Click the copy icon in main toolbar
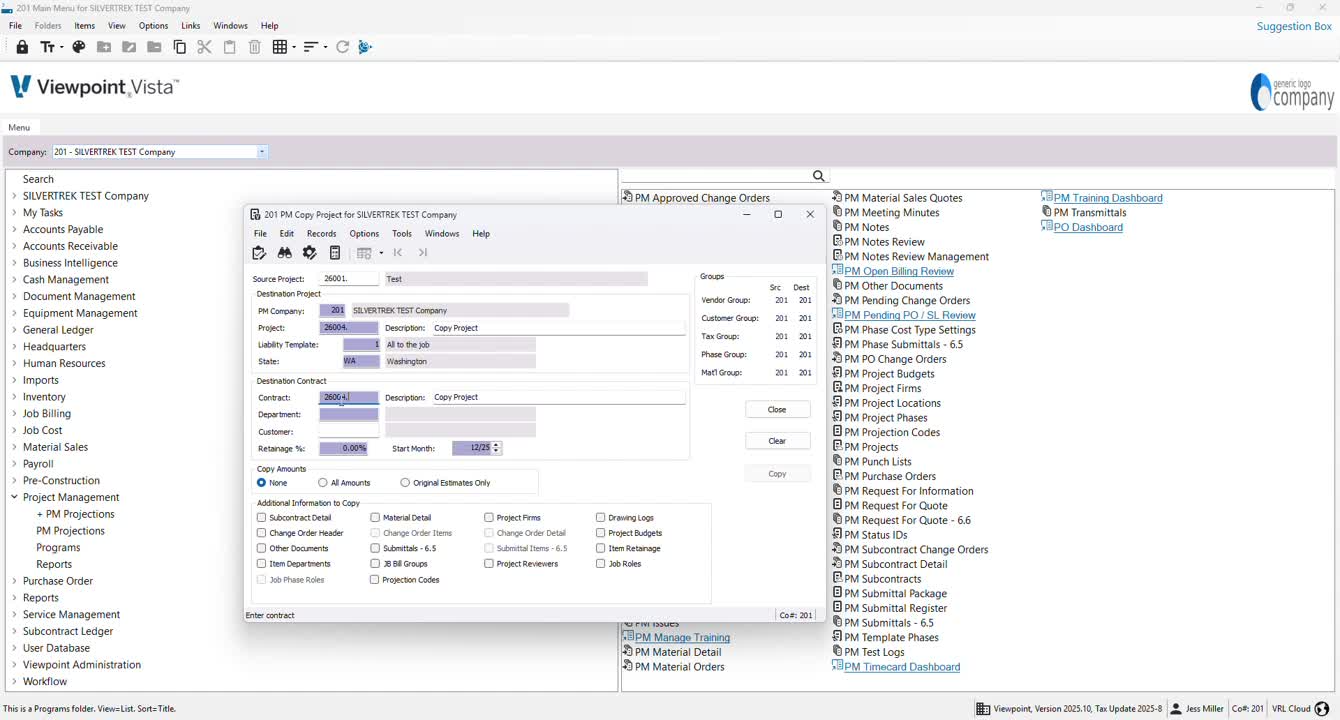Screen dimensions: 1340x720 click(180, 47)
